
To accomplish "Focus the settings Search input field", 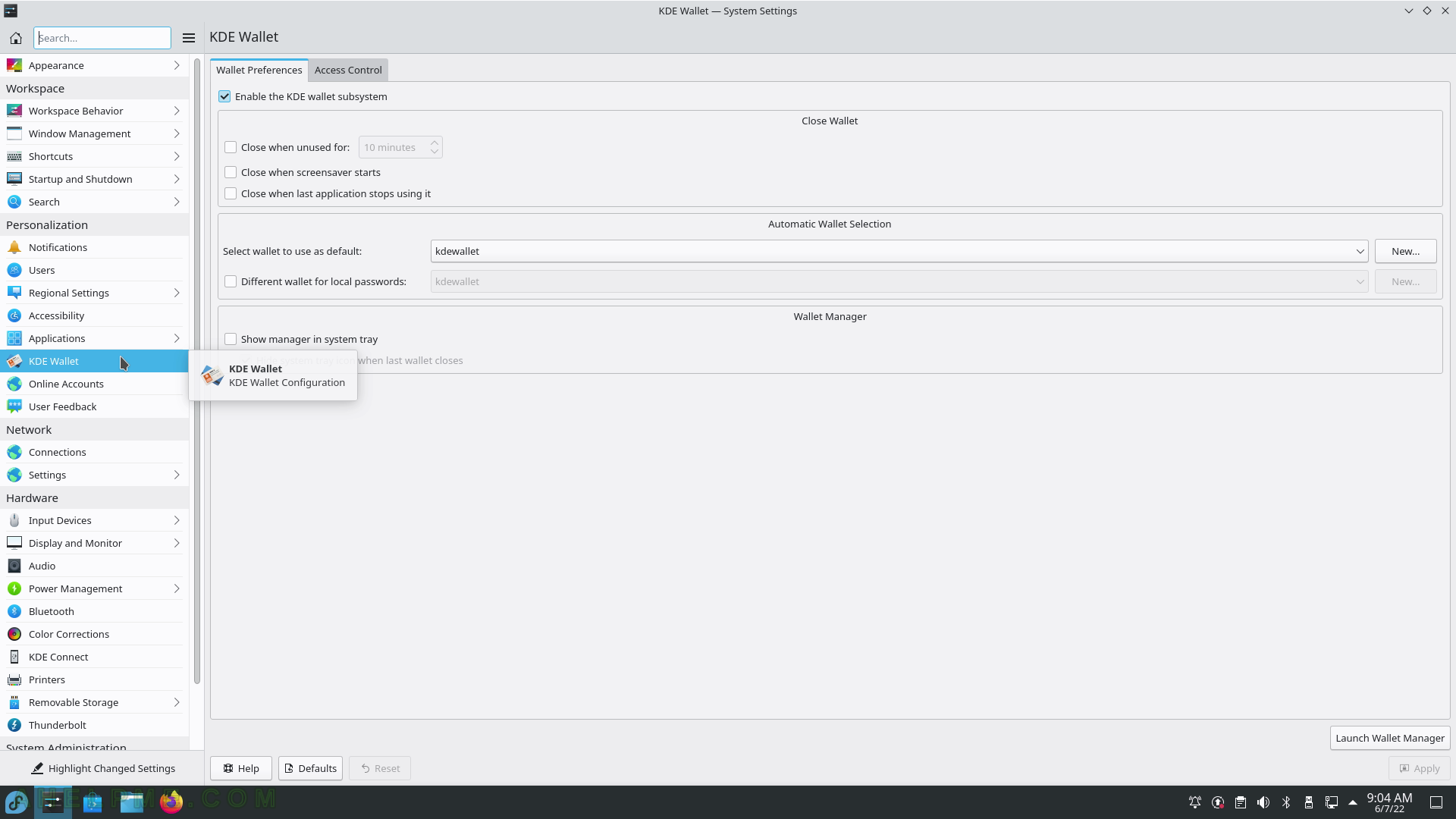I will pos(102,38).
